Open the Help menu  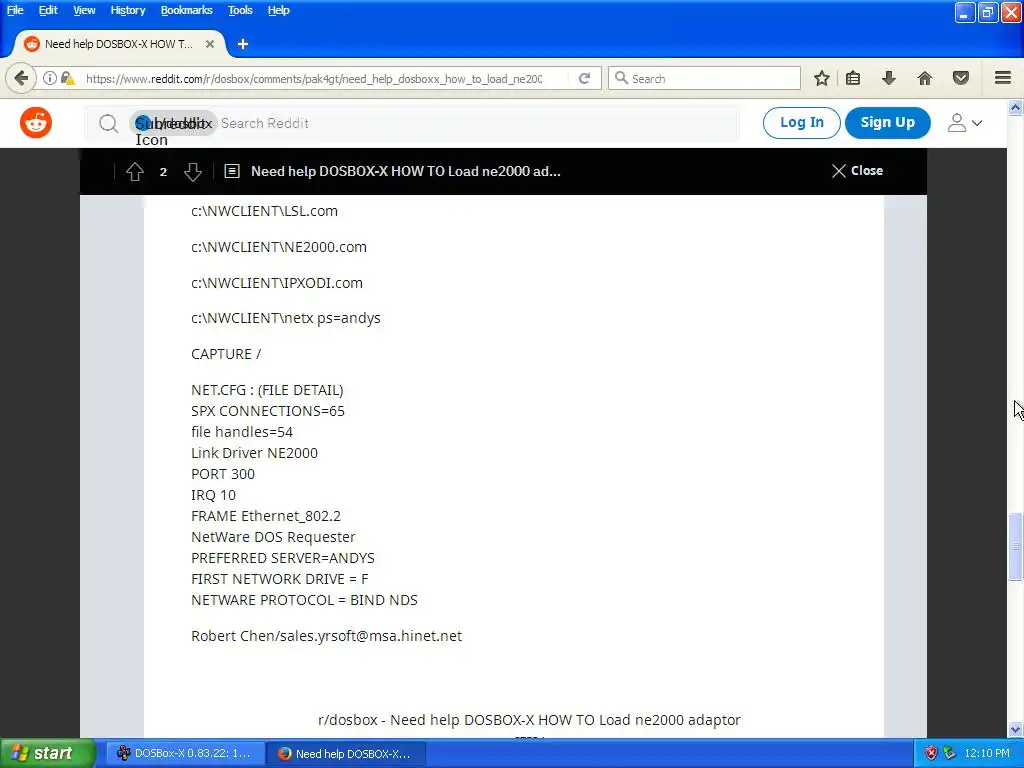coord(278,10)
